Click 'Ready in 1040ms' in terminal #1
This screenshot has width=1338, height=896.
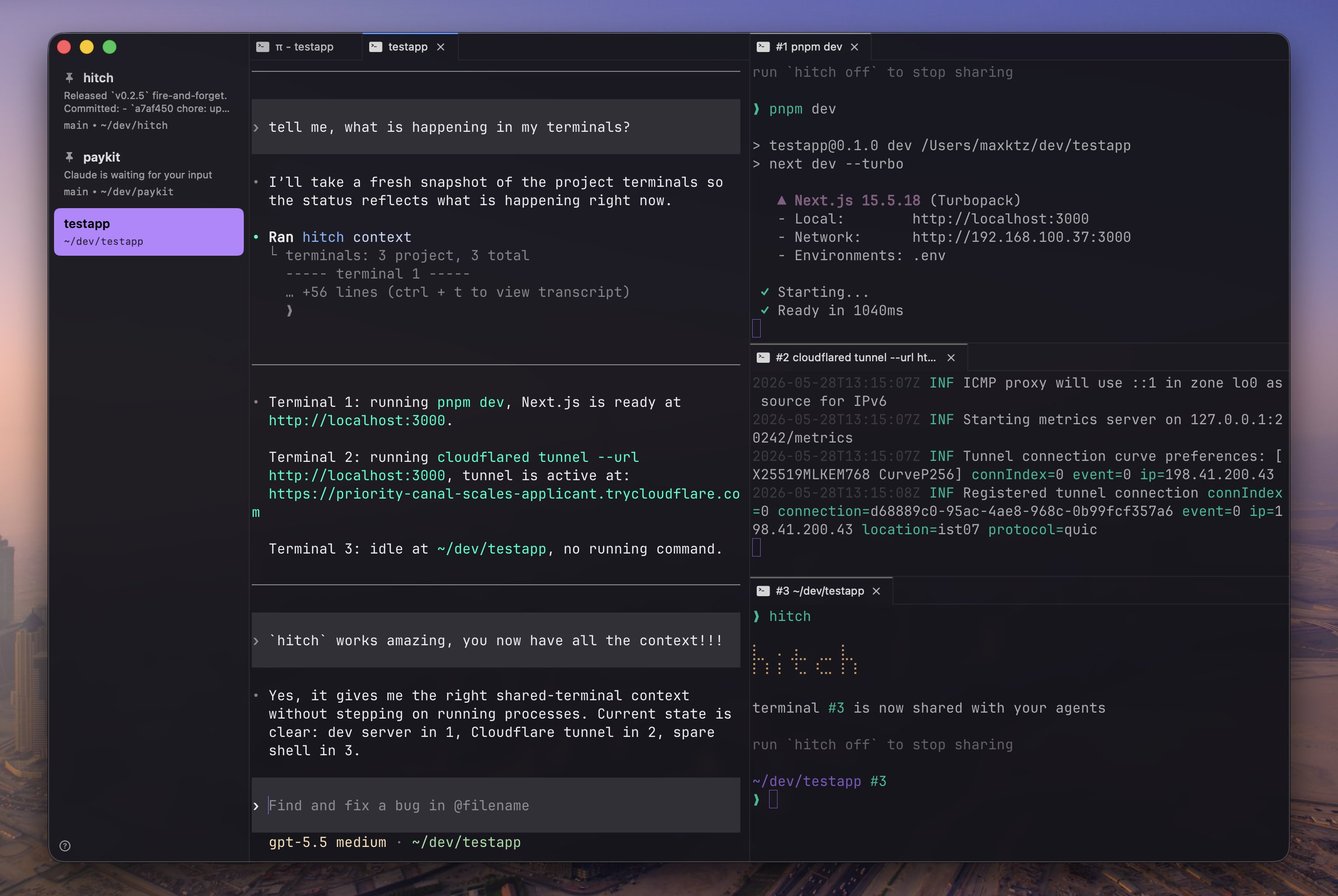point(840,310)
